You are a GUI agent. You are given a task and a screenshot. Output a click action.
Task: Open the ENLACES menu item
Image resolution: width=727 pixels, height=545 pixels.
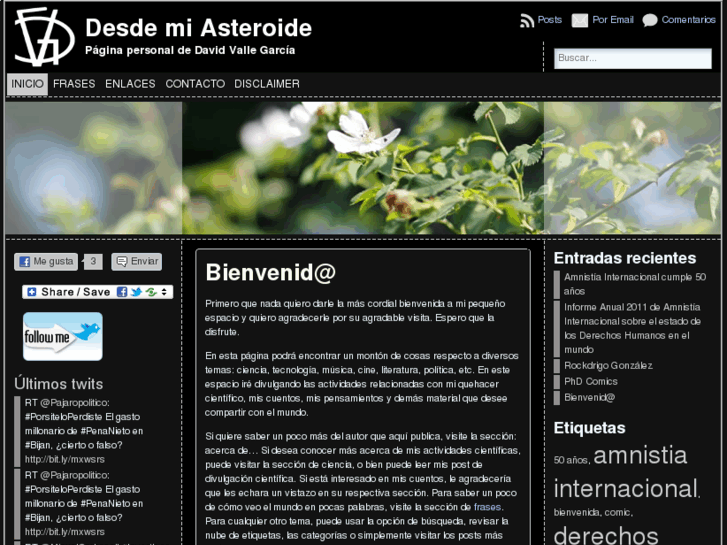(130, 84)
